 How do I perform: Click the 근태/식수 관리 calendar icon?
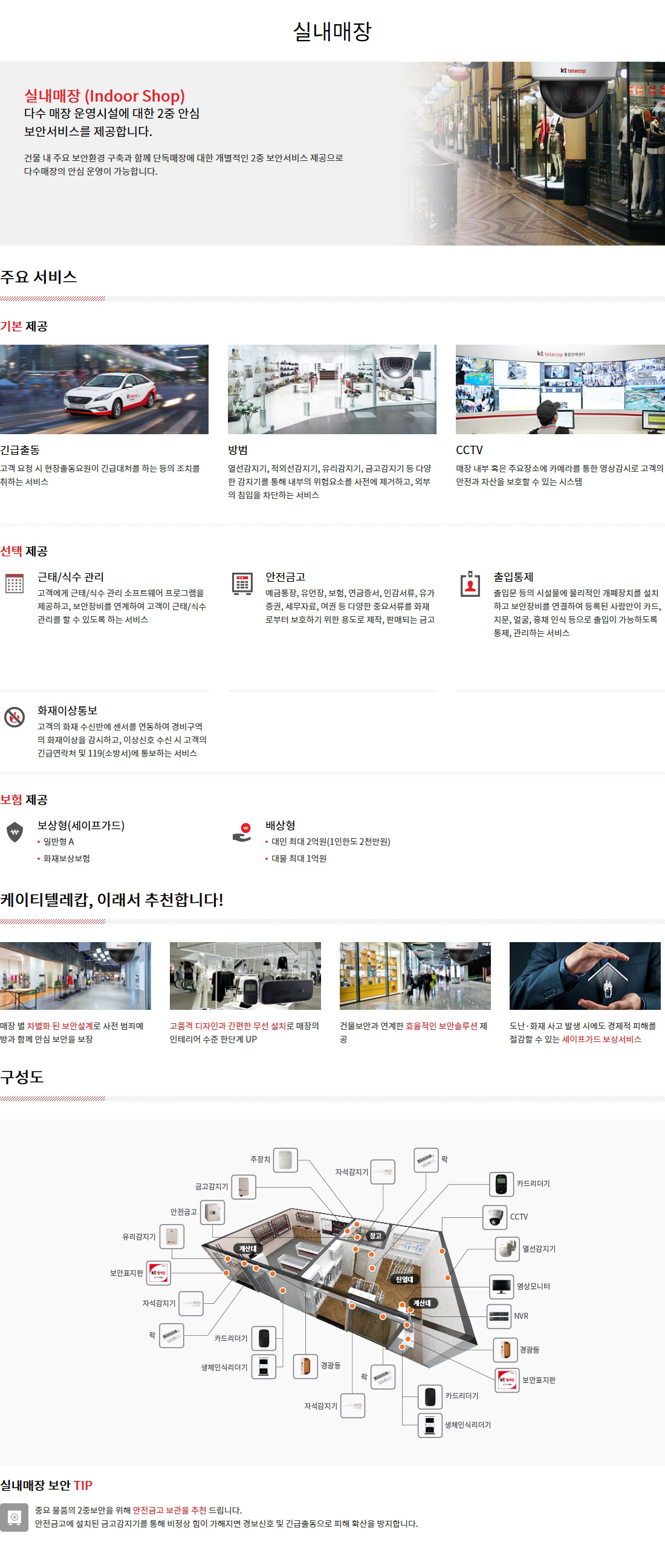tap(15, 583)
